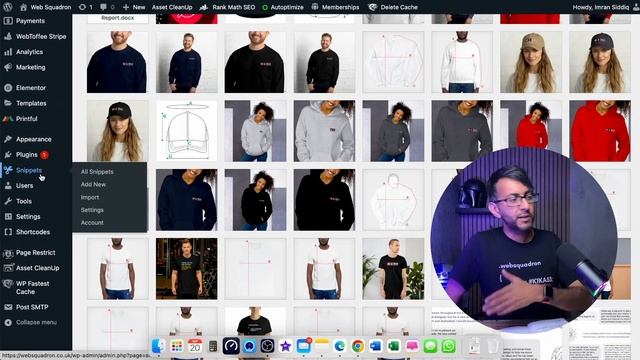640x360 pixels.
Task: Click the Marketing megaphone icon
Action: pyautogui.click(x=8, y=67)
